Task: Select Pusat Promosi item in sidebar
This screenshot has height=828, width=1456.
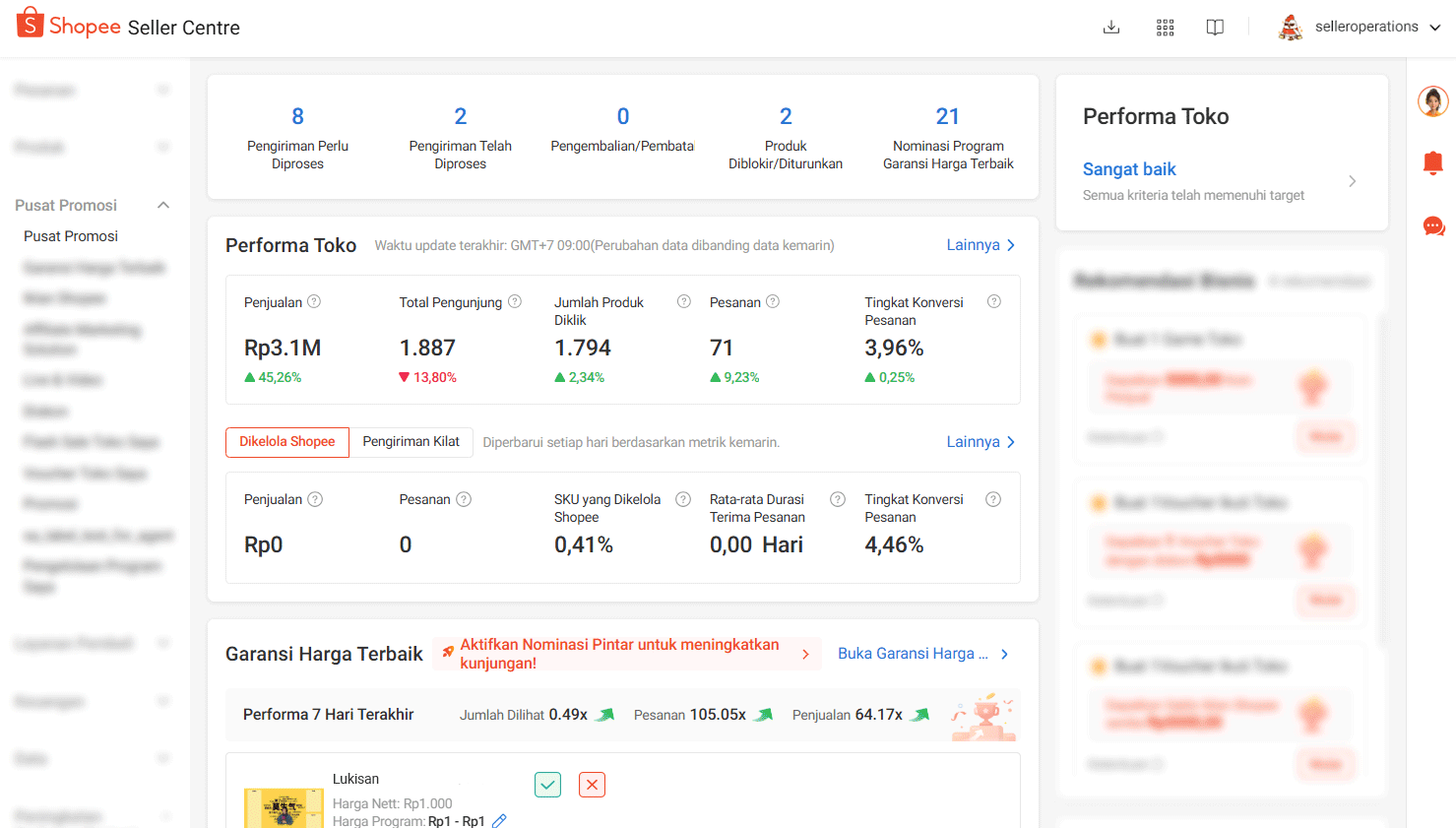Action: [71, 236]
